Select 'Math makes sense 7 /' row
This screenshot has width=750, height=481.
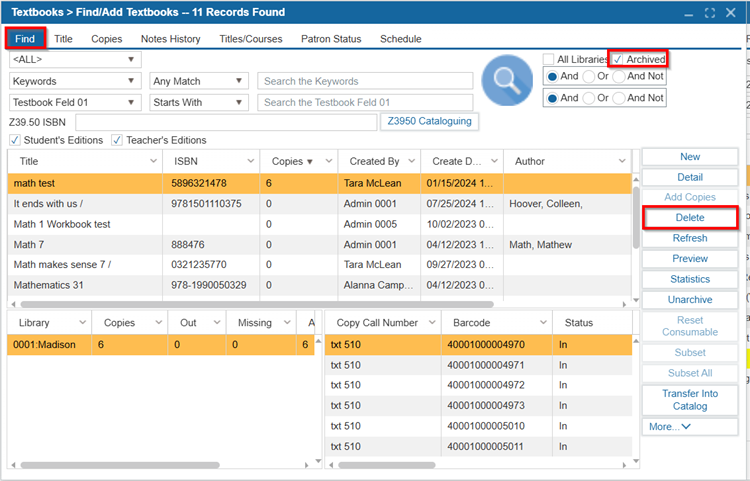pos(320,265)
